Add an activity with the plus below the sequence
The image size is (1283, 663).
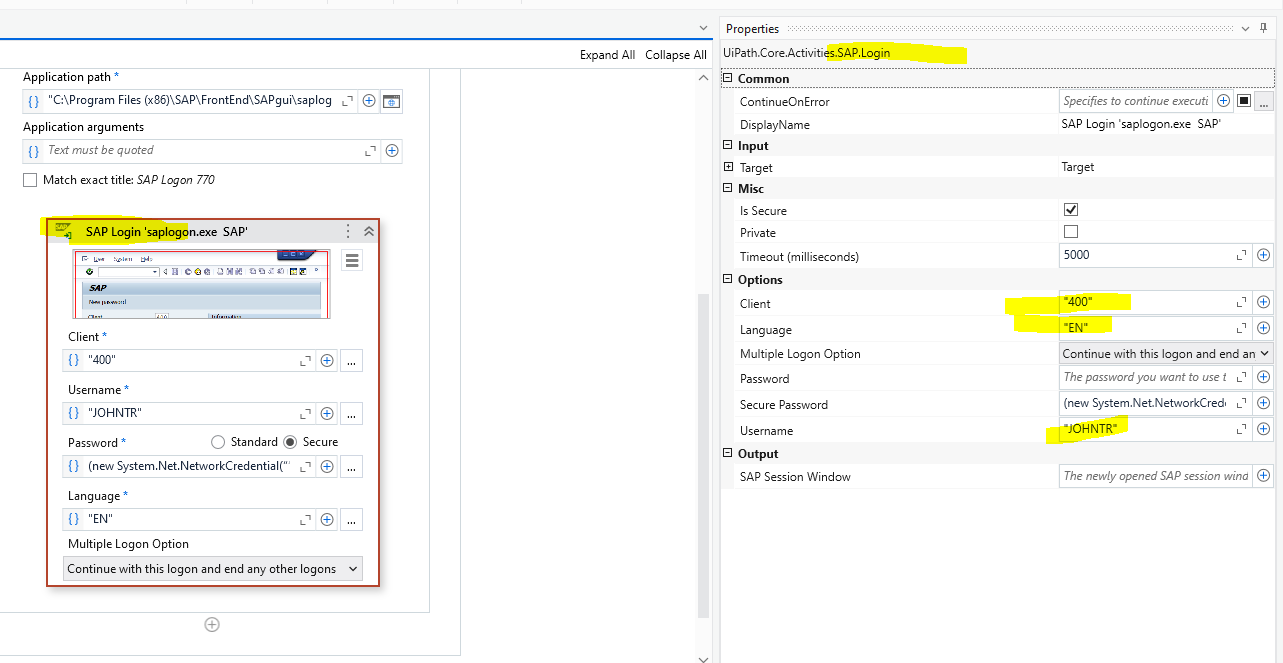[212, 624]
